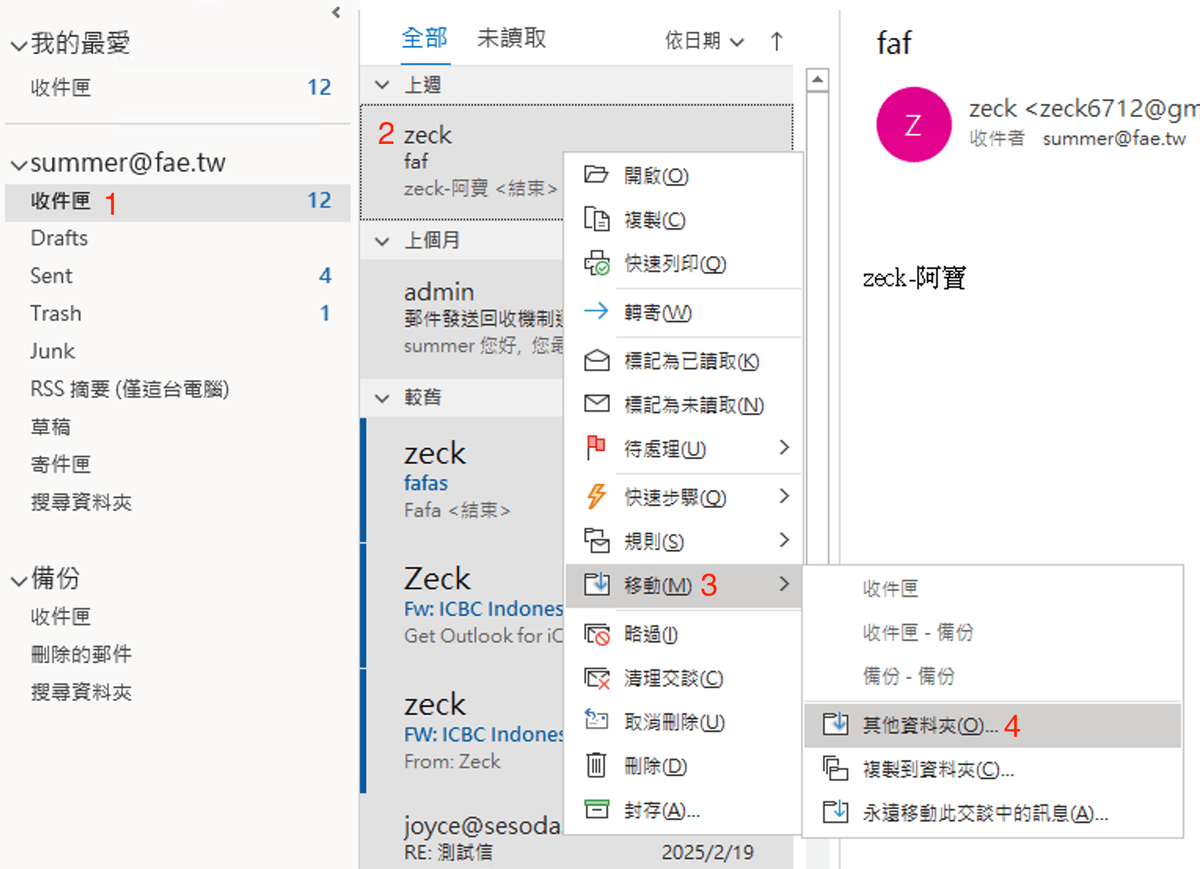Click the Delete (刪除) trash can icon

(596, 766)
